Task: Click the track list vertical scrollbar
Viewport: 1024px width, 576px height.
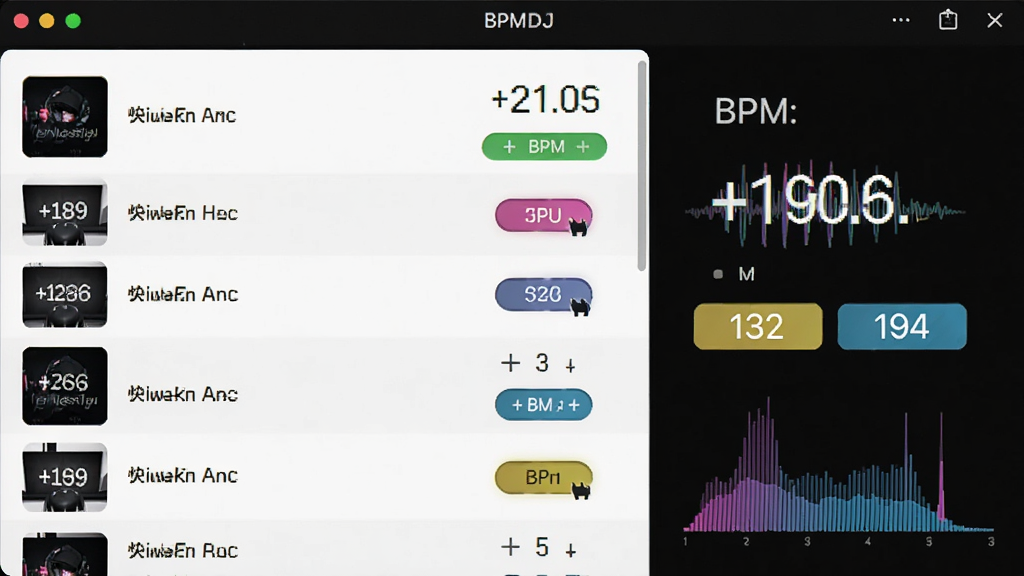Action: point(642,166)
